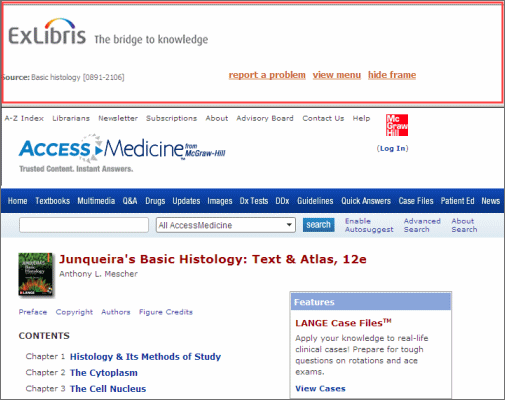Click Enable Autosuggest
Image resolution: width=505 pixels, height=400 pixels.
[369, 225]
